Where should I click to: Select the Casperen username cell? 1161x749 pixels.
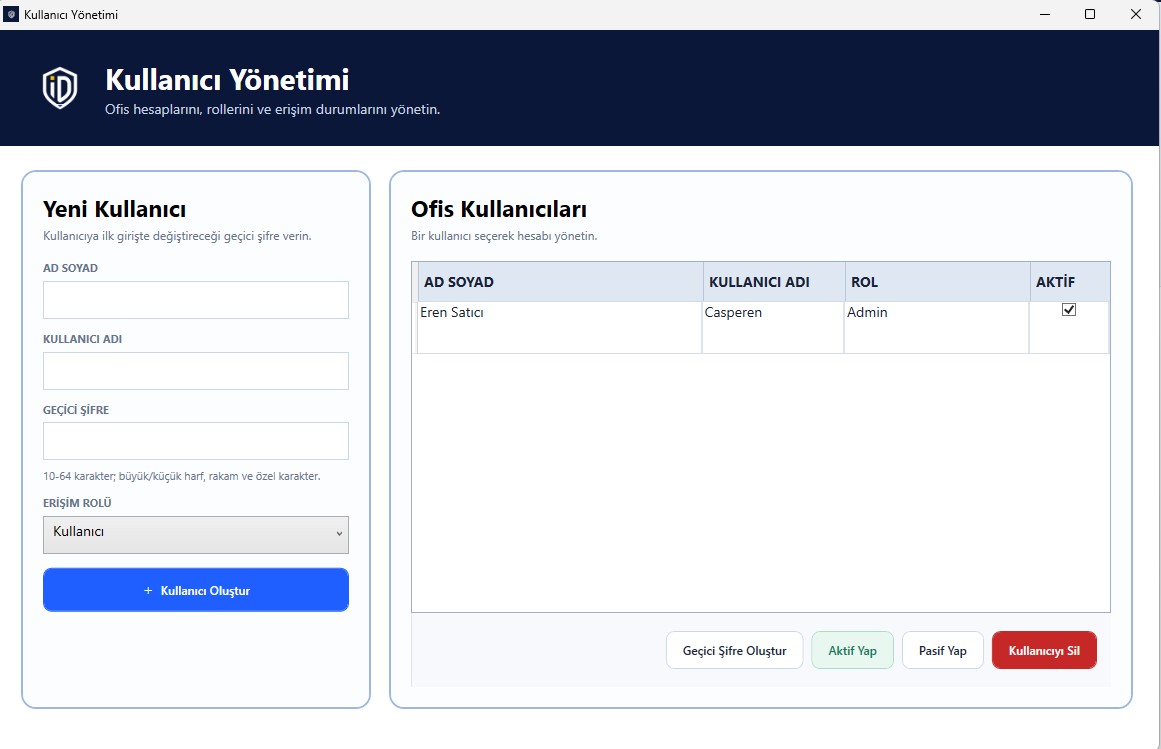(x=773, y=327)
